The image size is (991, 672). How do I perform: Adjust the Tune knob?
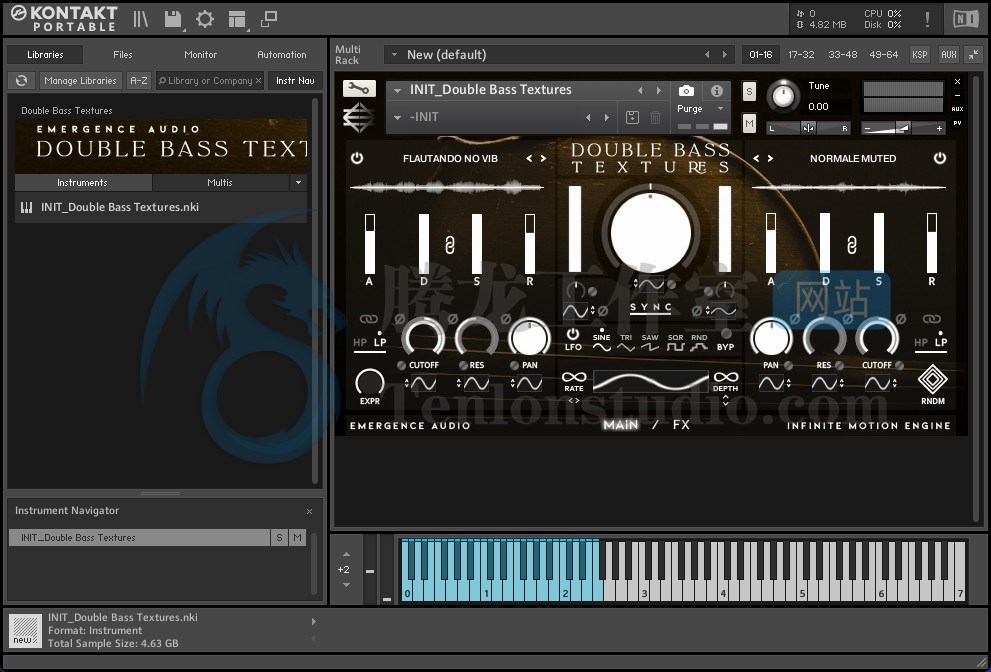(x=782, y=97)
